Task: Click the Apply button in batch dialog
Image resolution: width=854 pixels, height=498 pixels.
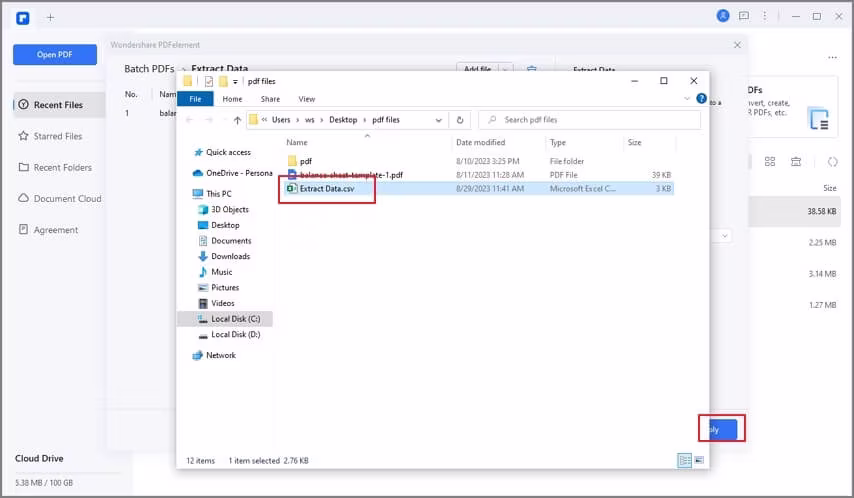Action: [723, 429]
